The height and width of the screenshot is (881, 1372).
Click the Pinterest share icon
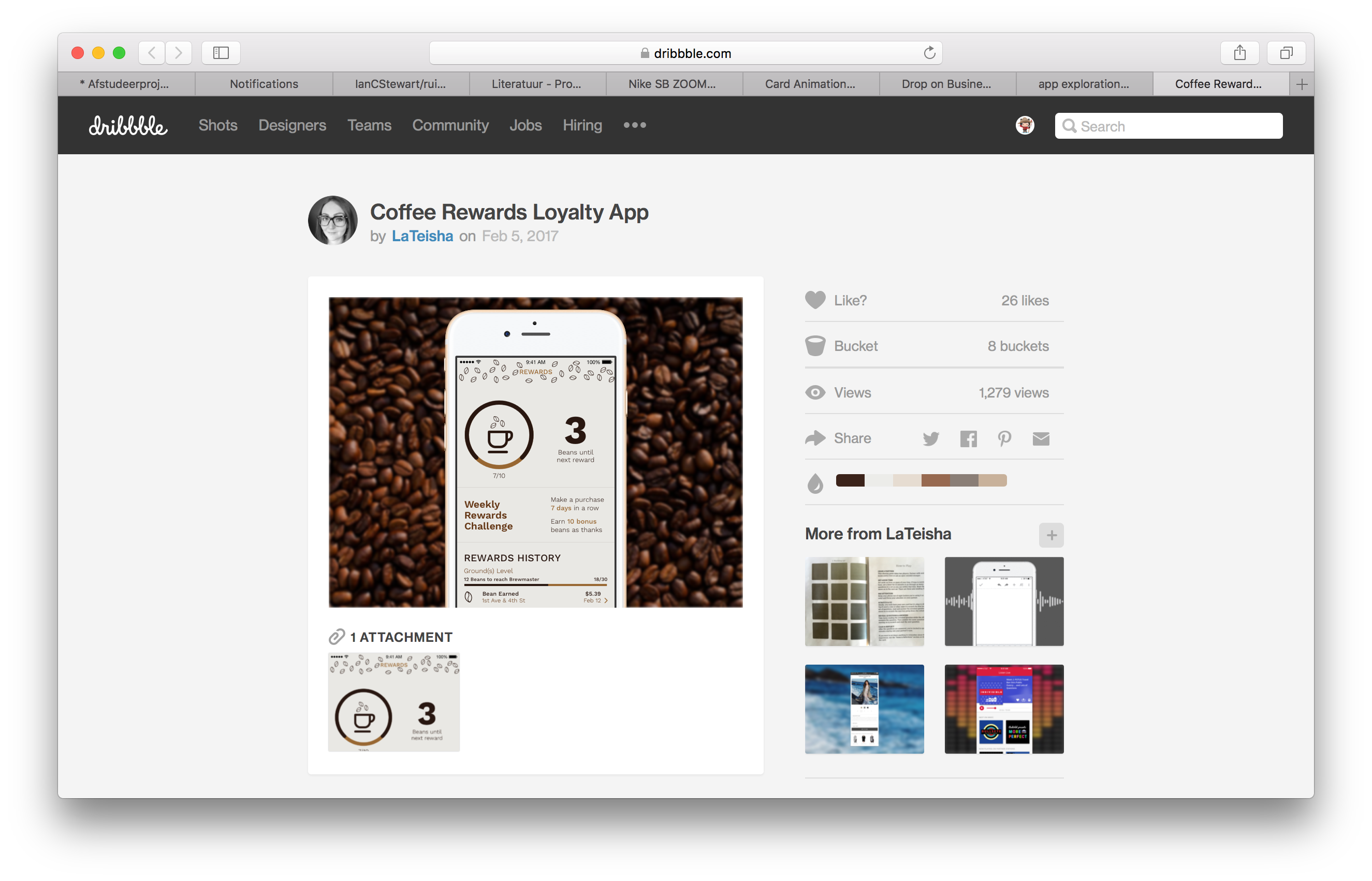(x=1004, y=438)
